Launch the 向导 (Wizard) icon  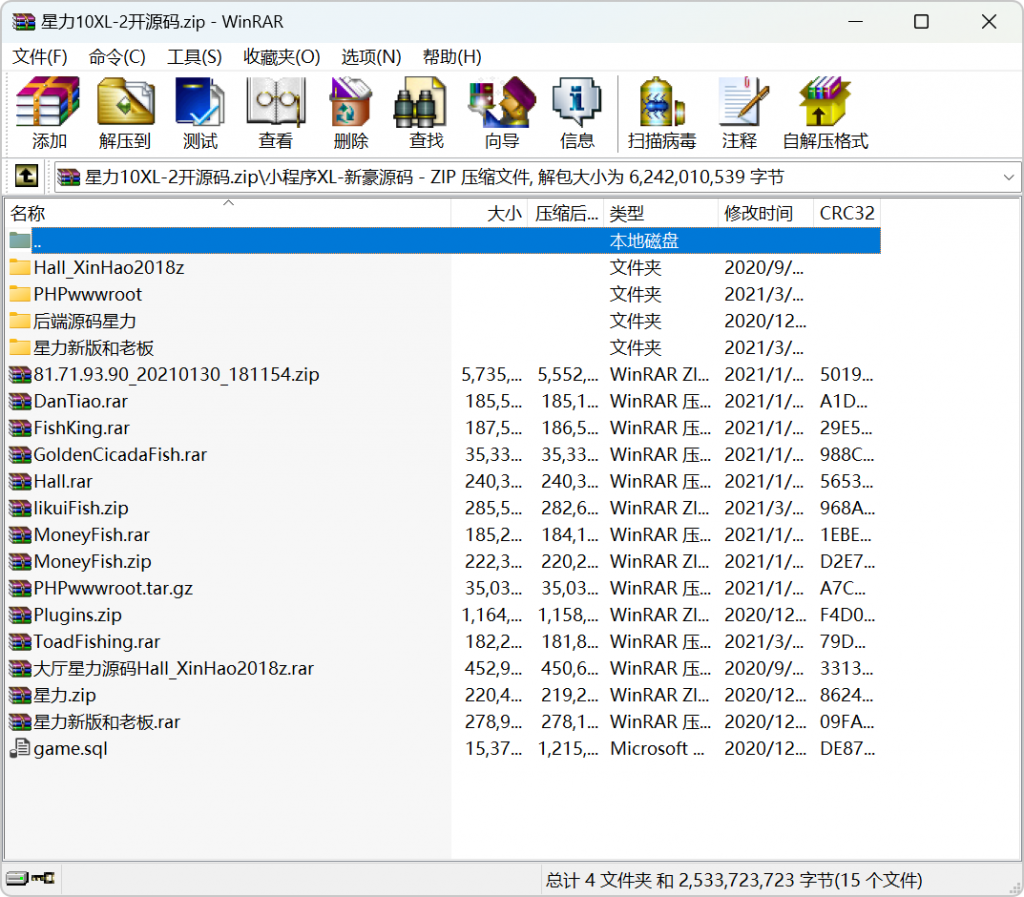pos(502,112)
